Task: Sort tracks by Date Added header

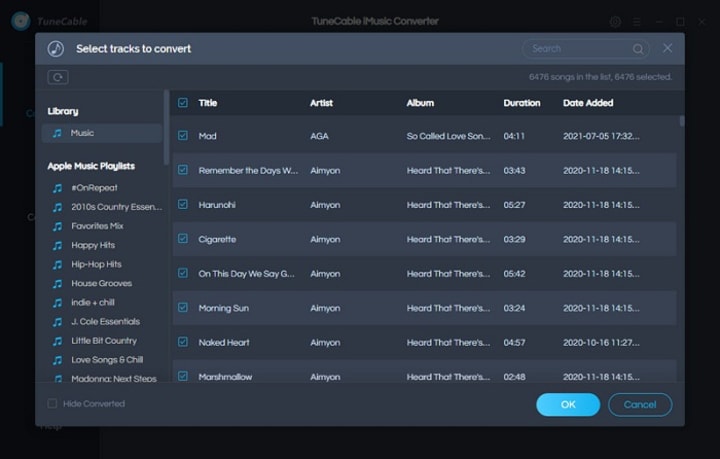Action: tap(588, 103)
